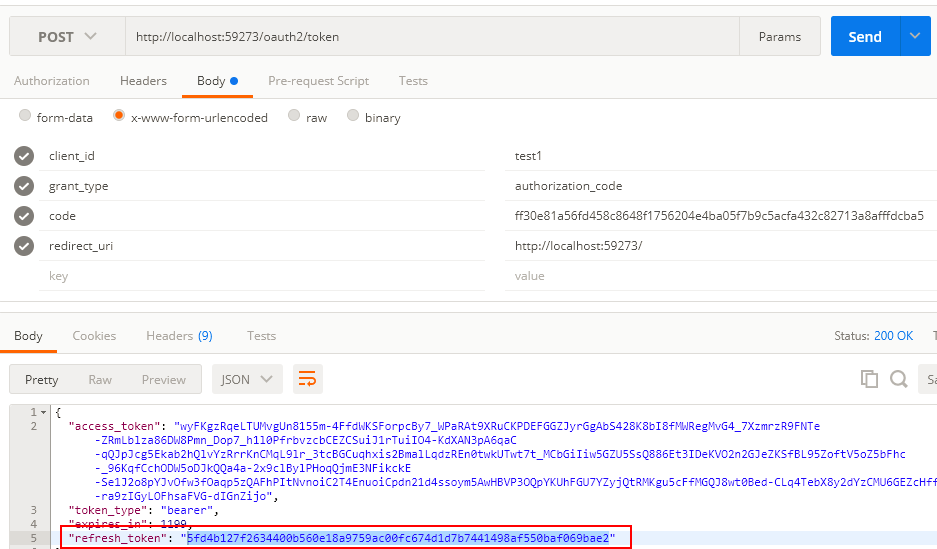Open the response Headers (9) tab
This screenshot has height=549, width=937.
coord(179,336)
